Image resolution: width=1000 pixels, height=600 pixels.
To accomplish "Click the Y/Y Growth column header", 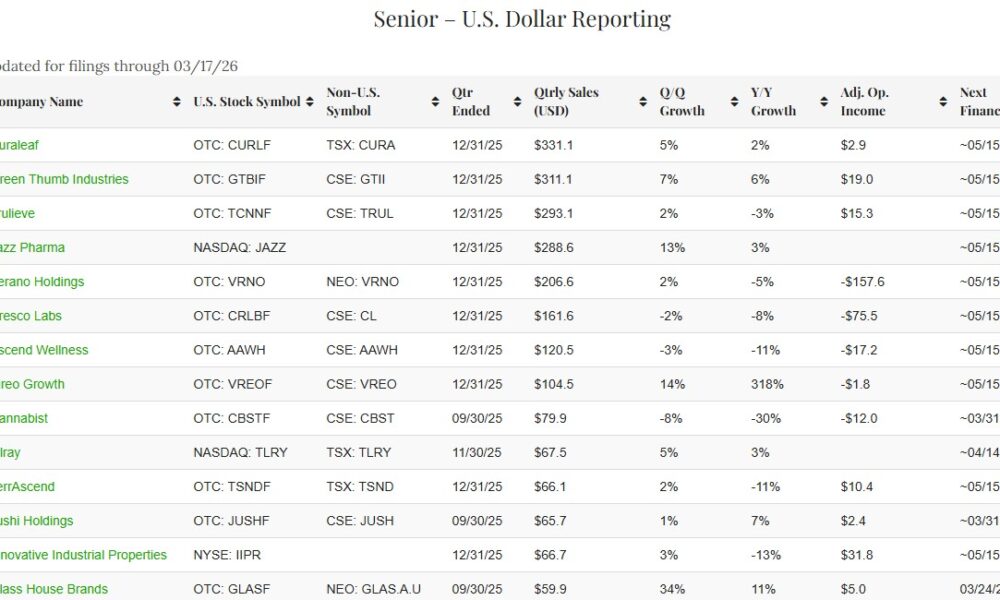I will coord(774,102).
